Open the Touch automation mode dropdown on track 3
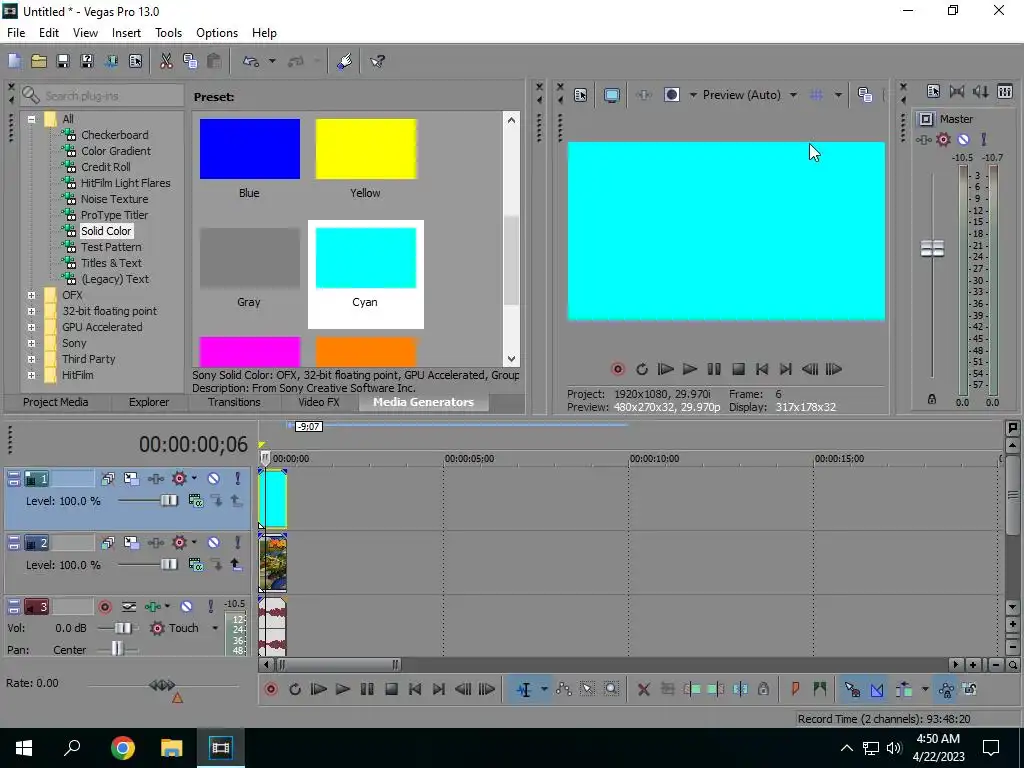The image size is (1024, 768). pyautogui.click(x=215, y=628)
